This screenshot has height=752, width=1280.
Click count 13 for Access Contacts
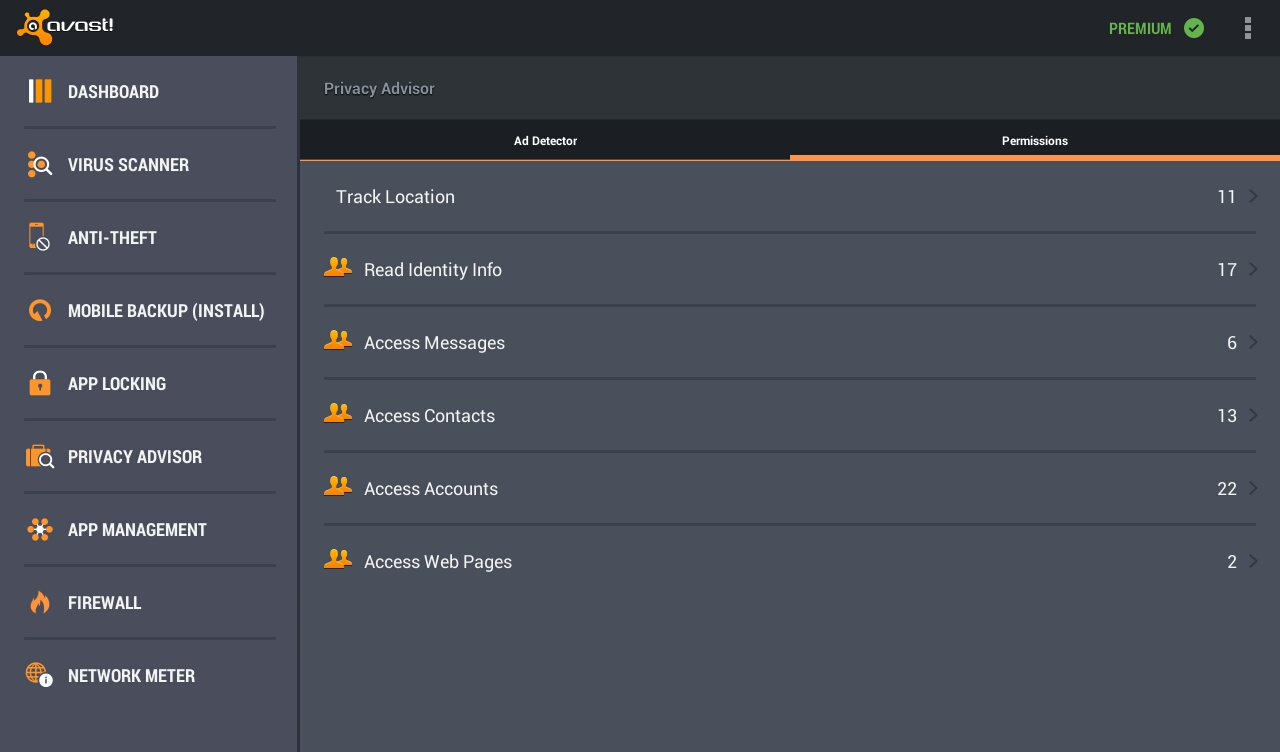coord(1227,416)
